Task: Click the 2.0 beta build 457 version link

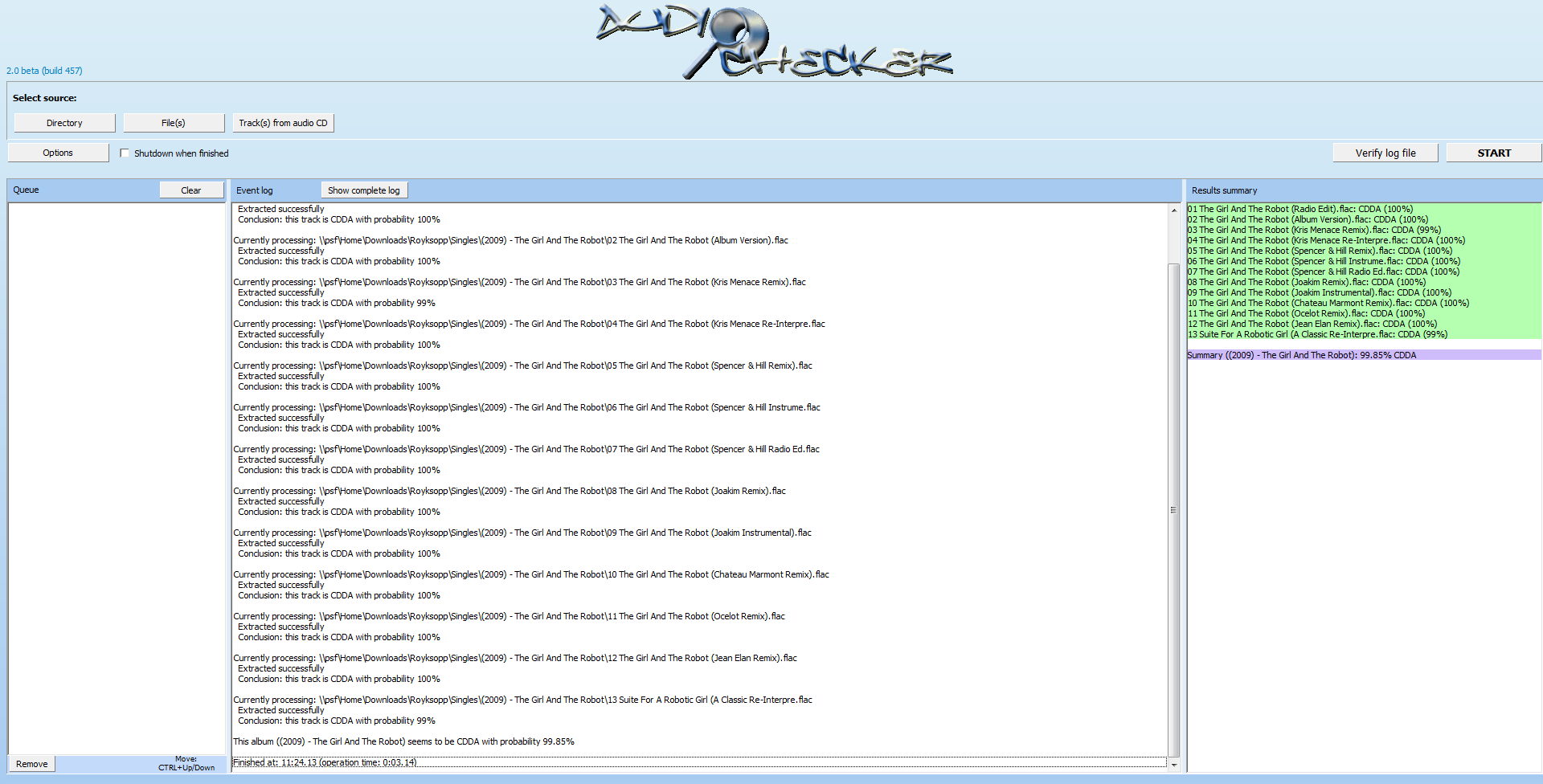Action: (x=44, y=71)
